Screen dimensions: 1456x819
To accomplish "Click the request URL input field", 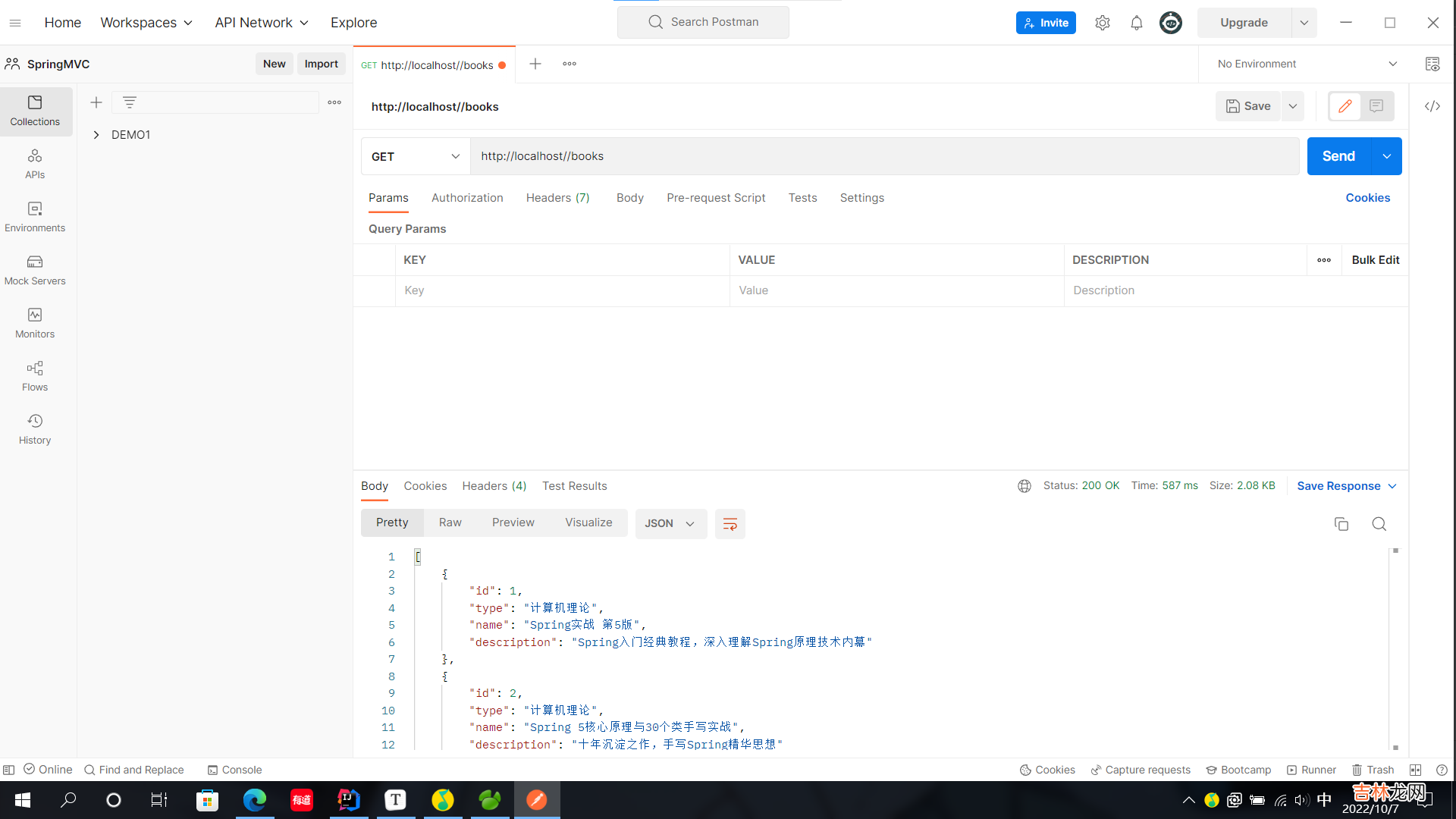I will pyautogui.click(x=883, y=156).
